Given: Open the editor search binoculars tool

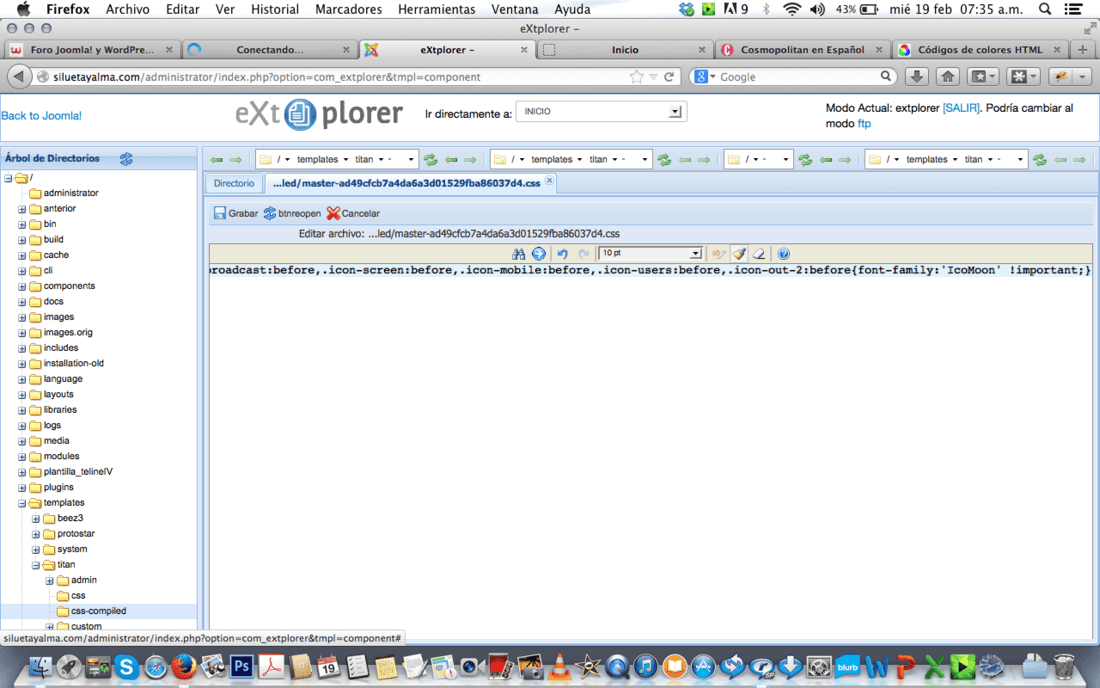Looking at the screenshot, I should (518, 254).
